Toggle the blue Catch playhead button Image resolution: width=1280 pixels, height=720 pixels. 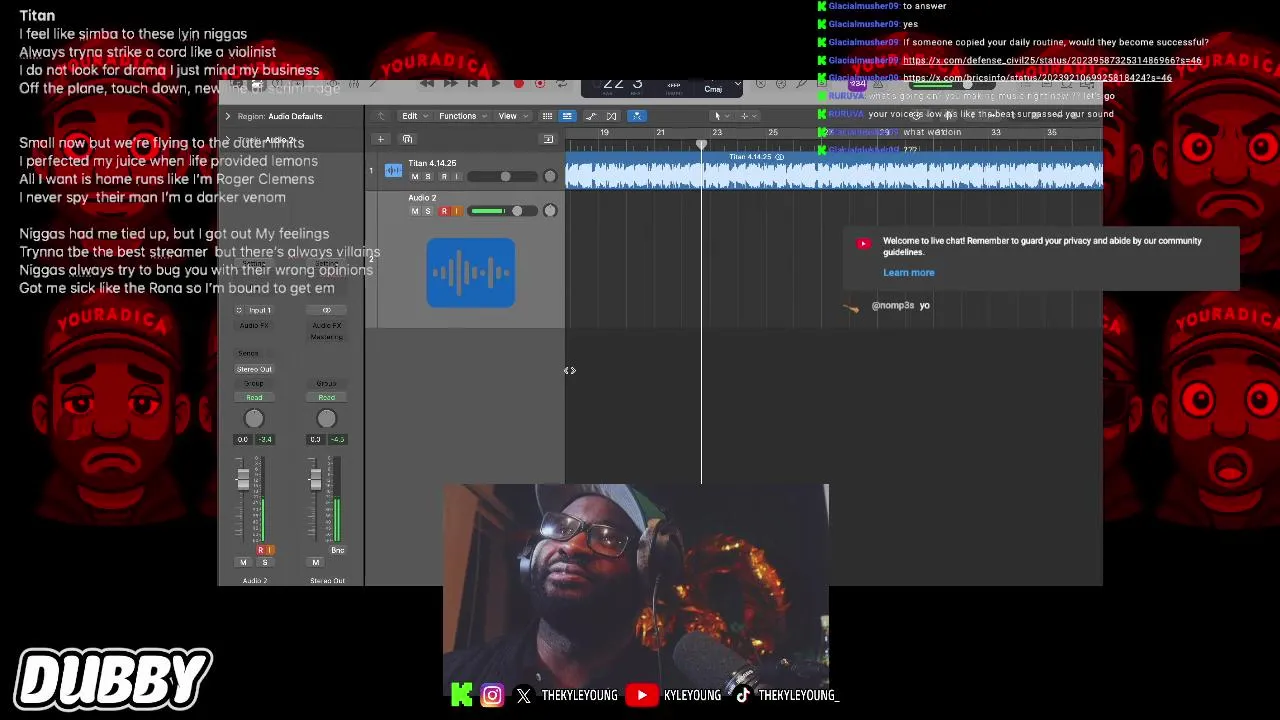(636, 116)
